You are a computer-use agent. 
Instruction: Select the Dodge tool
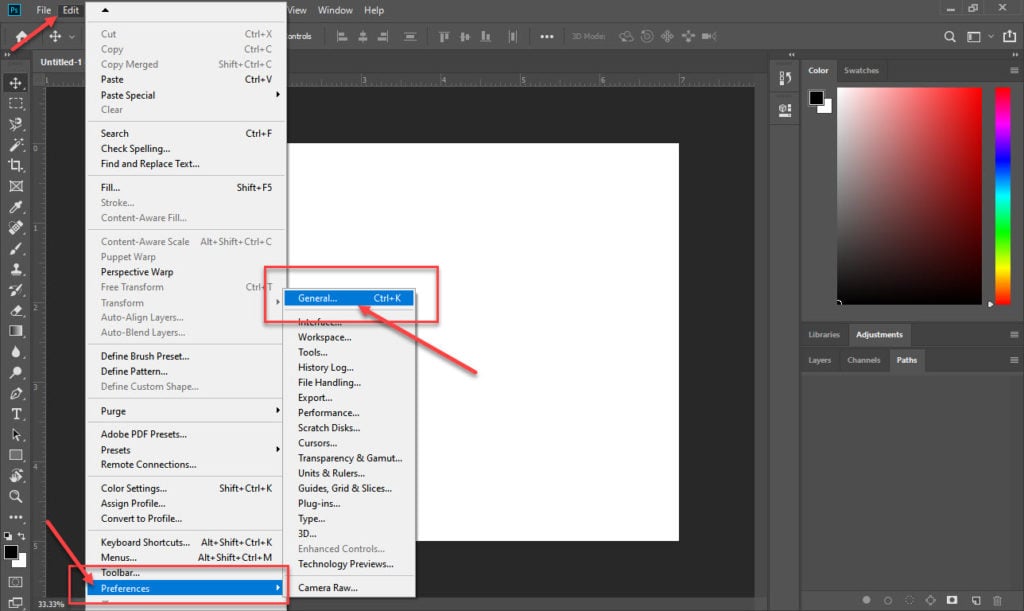click(16, 373)
